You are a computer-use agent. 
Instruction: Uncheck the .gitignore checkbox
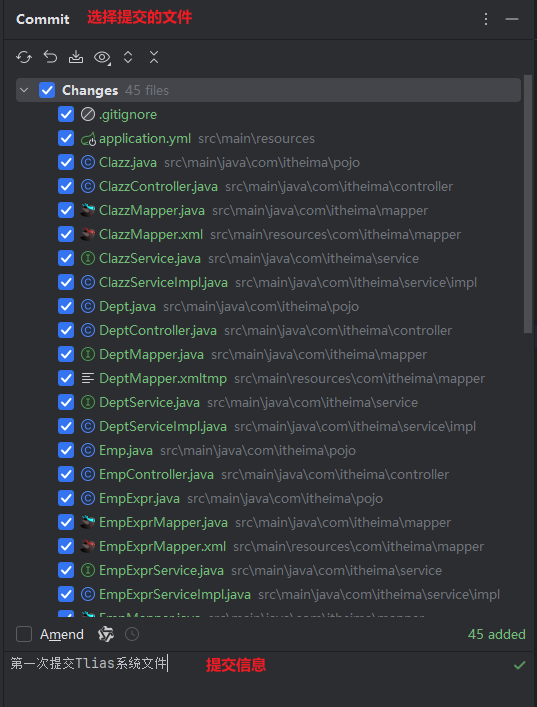click(66, 115)
